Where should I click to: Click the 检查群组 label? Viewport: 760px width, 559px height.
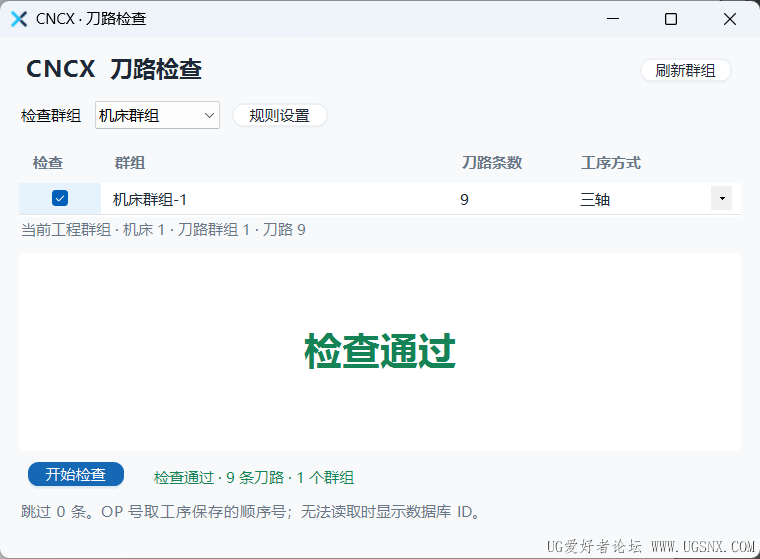51,116
